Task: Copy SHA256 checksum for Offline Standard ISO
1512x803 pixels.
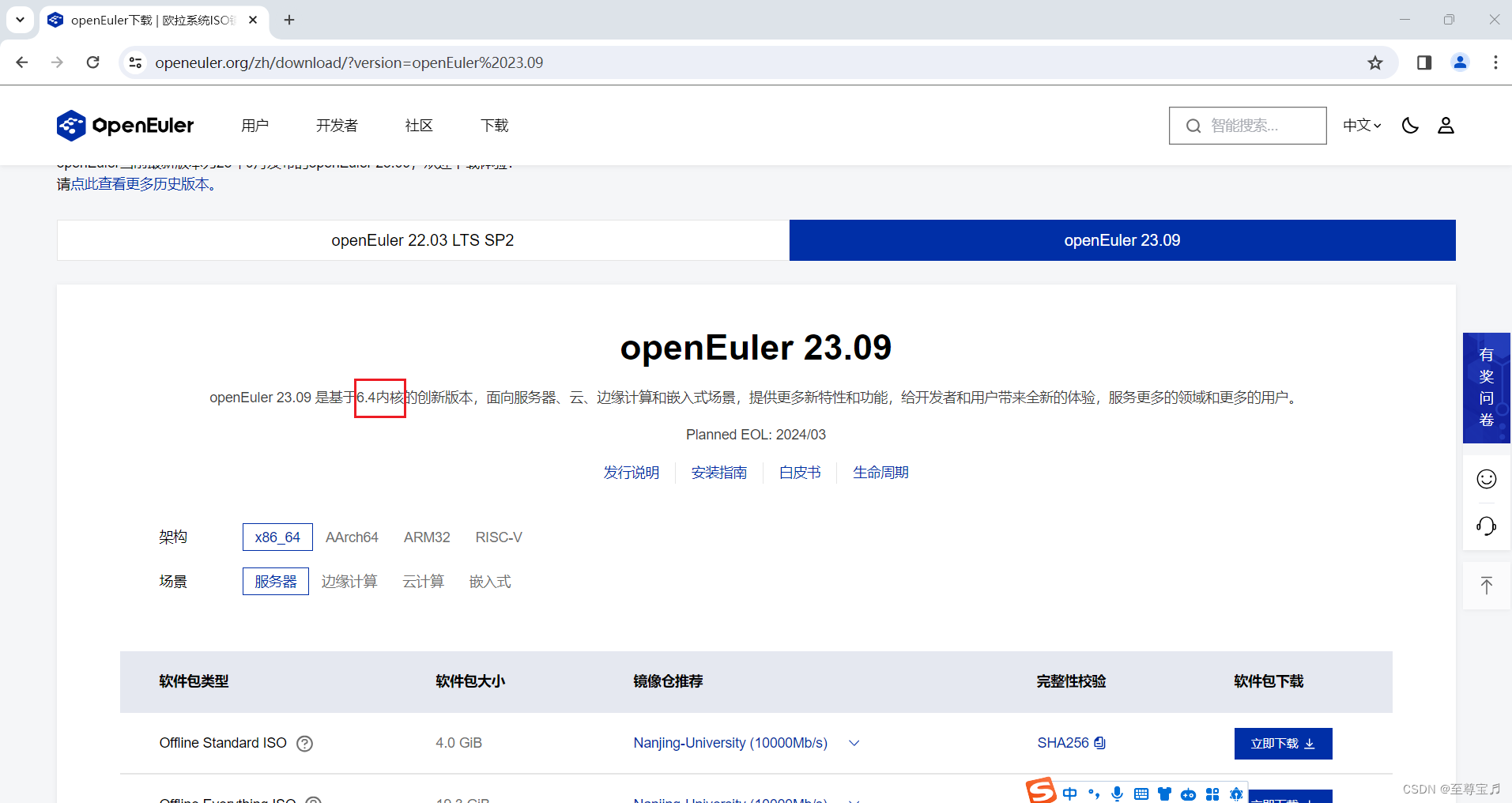Action: (x=1100, y=743)
